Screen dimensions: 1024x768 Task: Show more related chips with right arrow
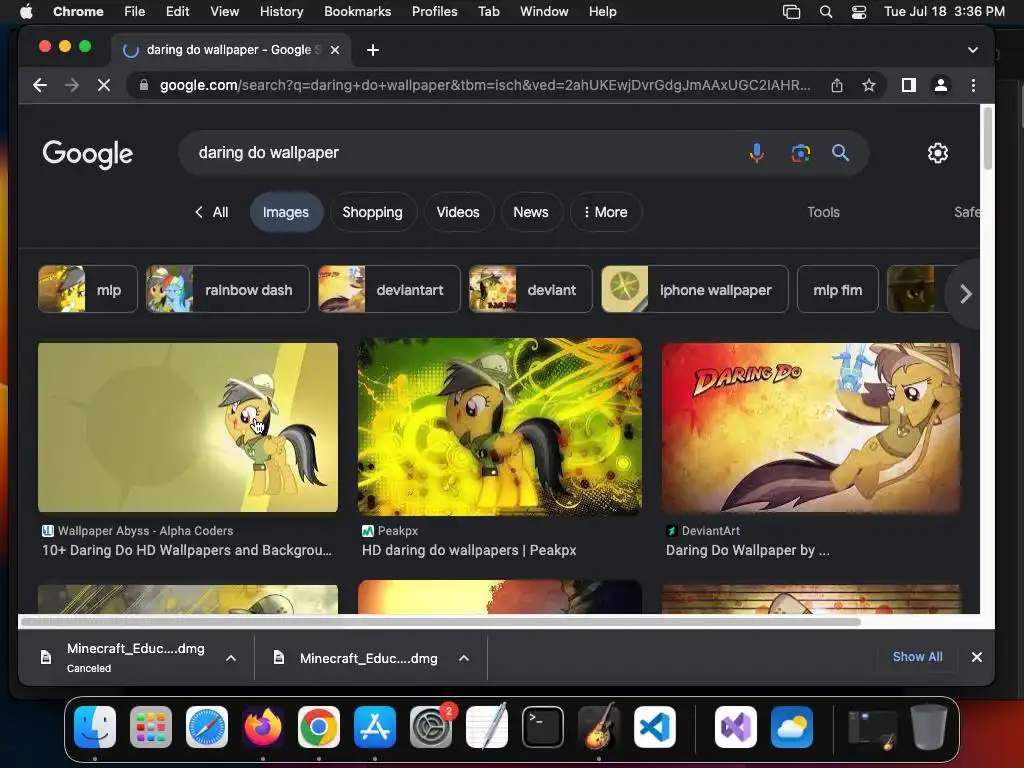[x=965, y=293]
